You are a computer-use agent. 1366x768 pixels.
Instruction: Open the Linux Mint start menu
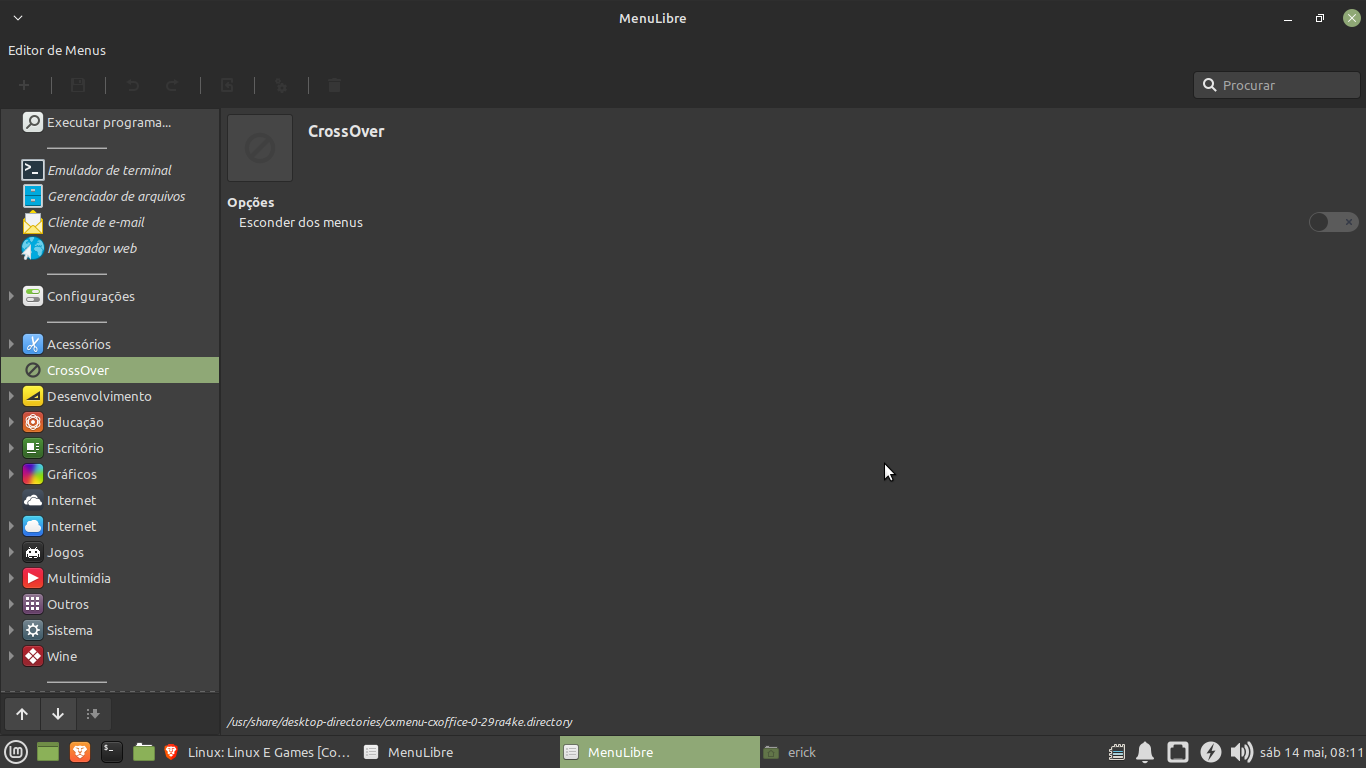(x=16, y=752)
